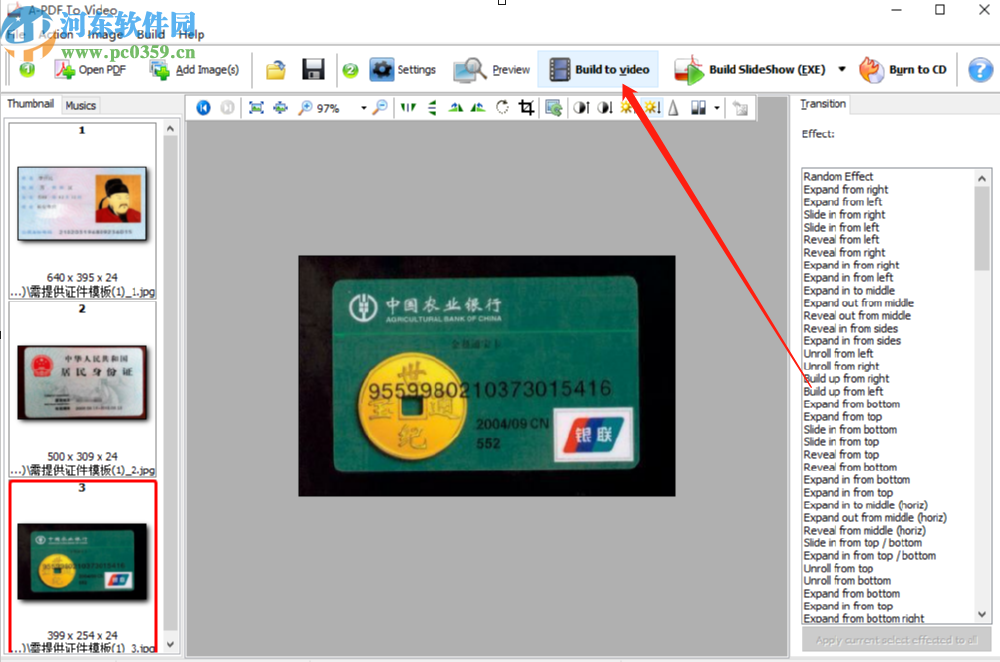Click the increase brightness sun icon

[625, 107]
